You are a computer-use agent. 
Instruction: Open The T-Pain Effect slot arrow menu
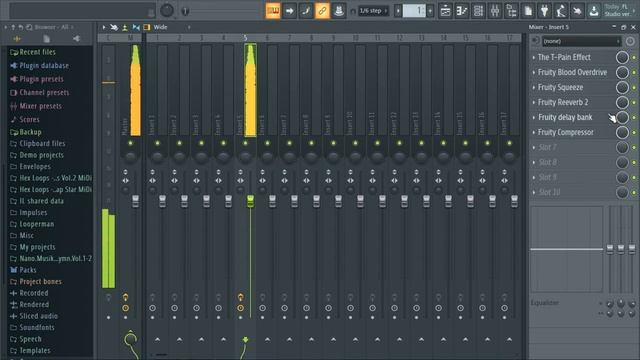pos(534,58)
